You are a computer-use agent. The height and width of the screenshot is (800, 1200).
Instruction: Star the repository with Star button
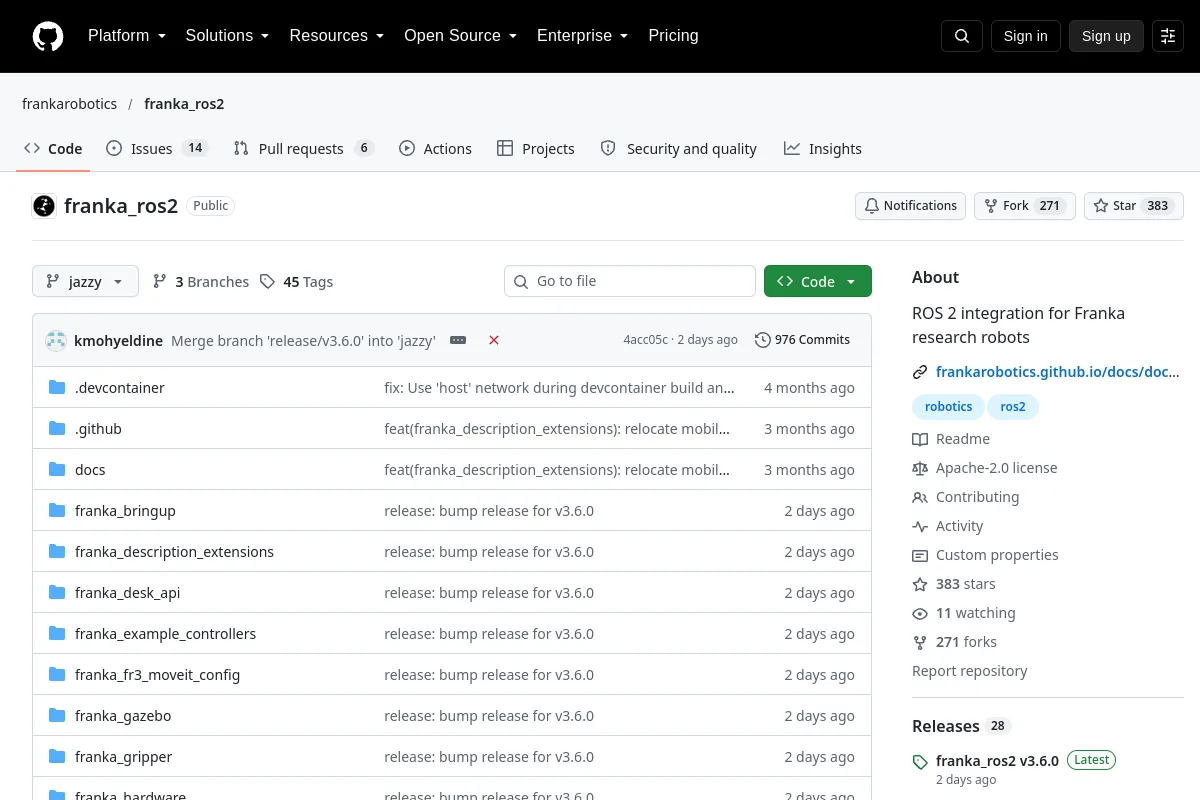click(x=1134, y=206)
